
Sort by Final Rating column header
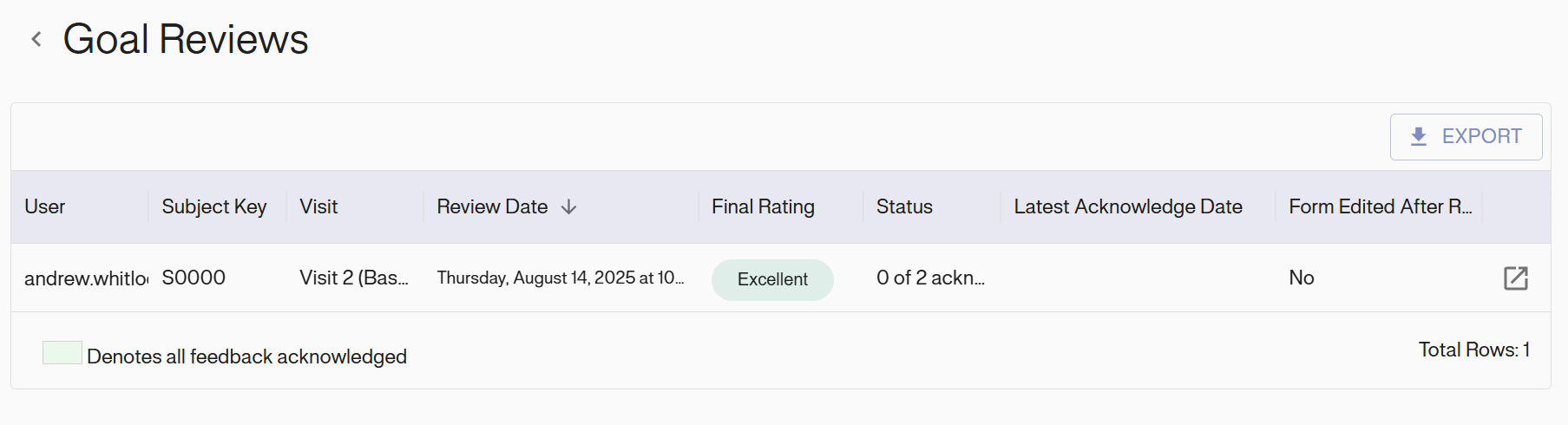pos(763,207)
